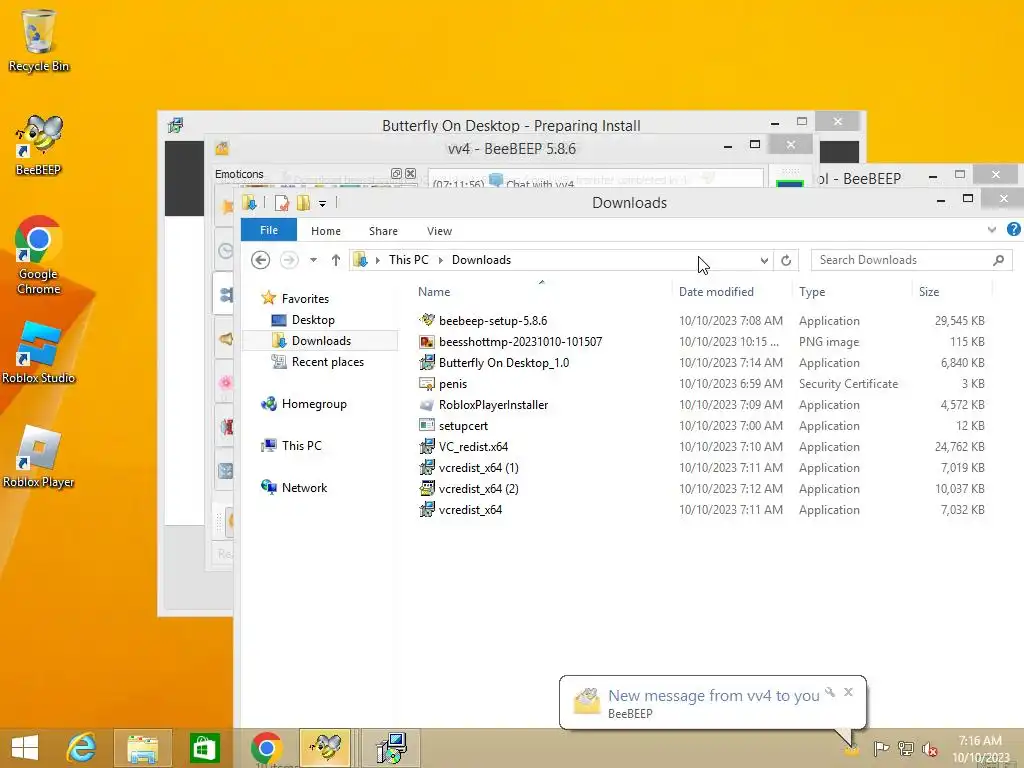1024x768 pixels.
Task: Select the VC_redist.x64 file
Action: point(473,447)
